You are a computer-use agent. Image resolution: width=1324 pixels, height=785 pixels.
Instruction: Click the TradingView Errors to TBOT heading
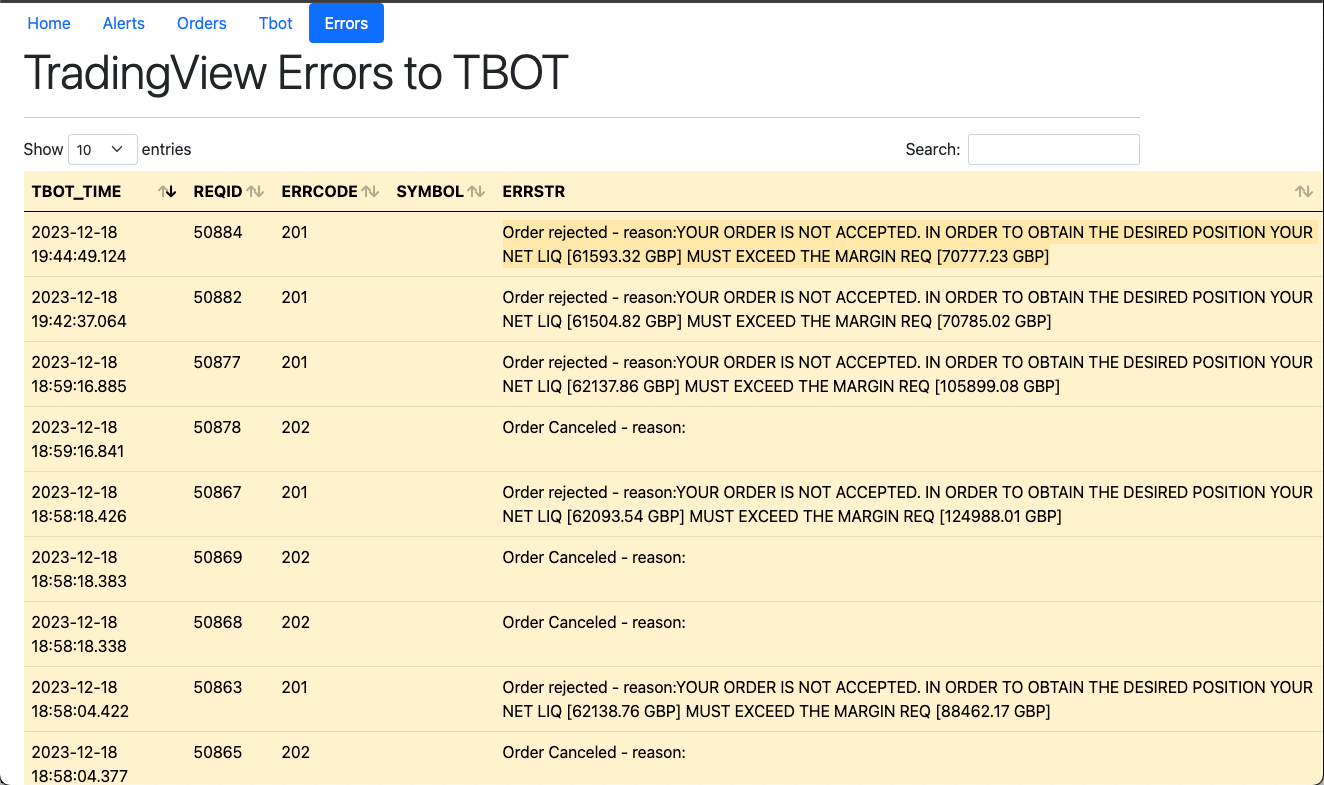[x=296, y=73]
